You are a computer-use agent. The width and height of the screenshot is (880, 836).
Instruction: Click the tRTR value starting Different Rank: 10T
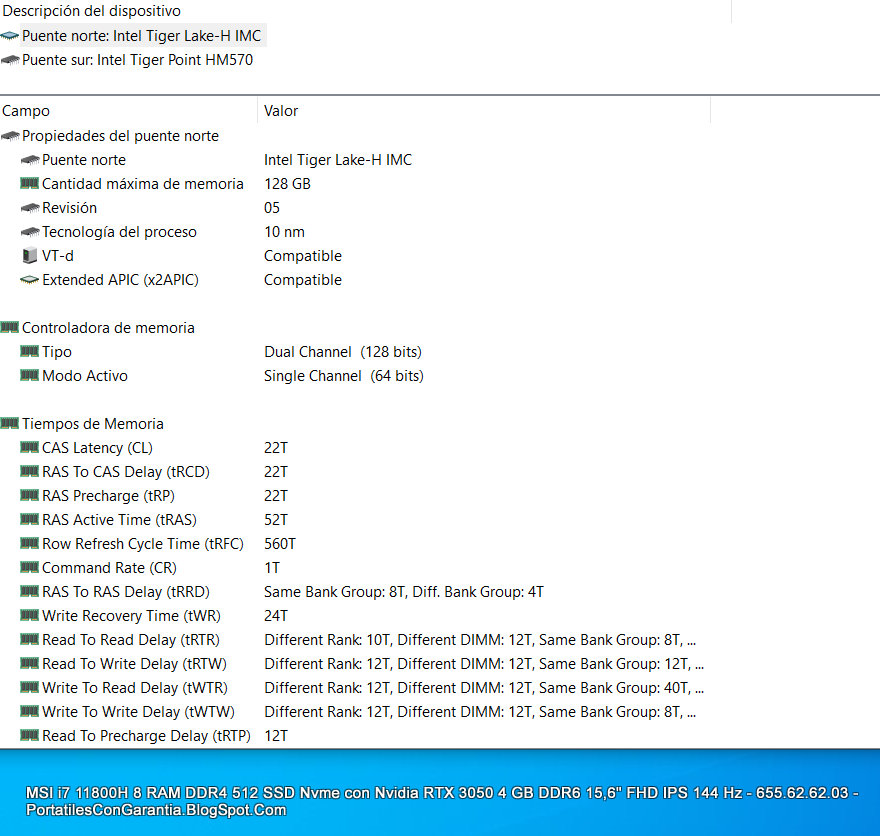coord(480,640)
